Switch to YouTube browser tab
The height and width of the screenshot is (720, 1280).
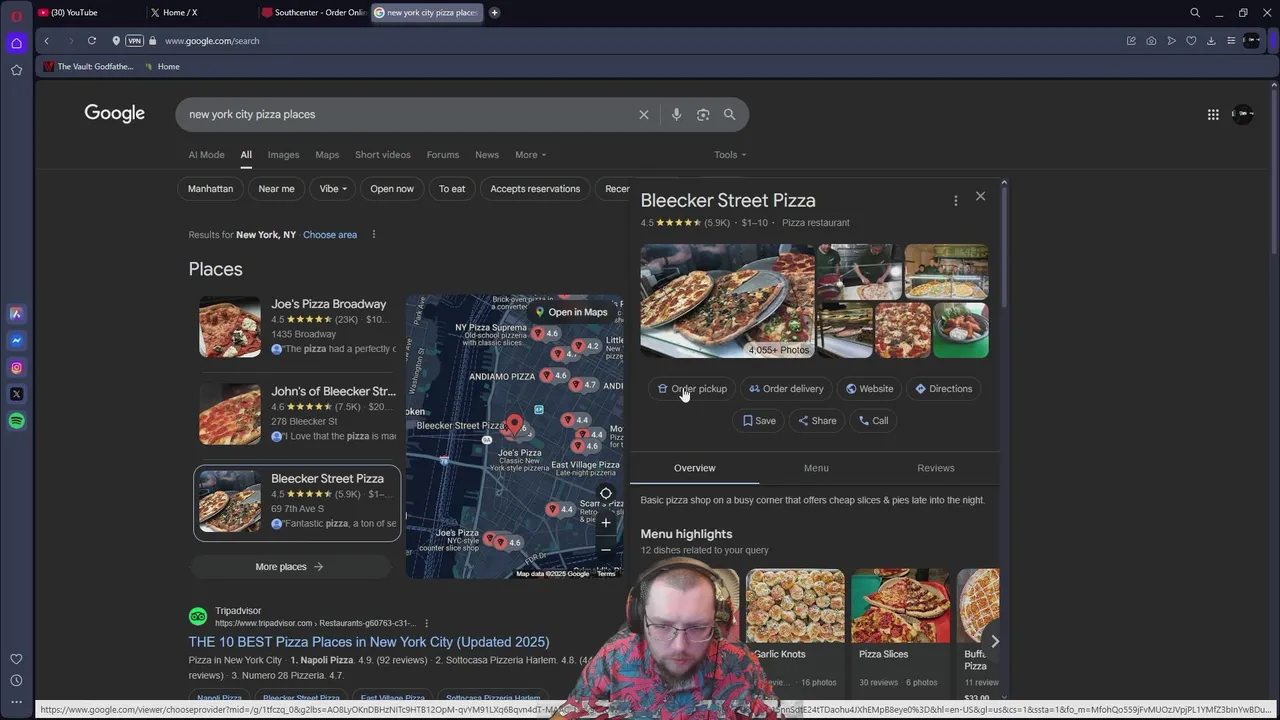pyautogui.click(x=88, y=13)
